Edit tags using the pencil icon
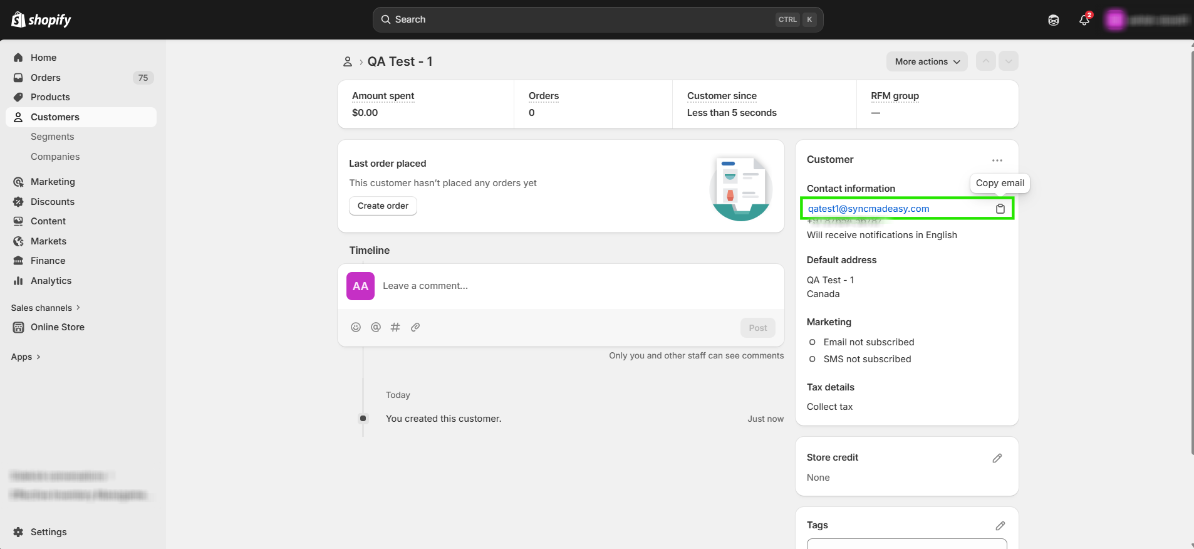1194x549 pixels. [x=1000, y=525]
